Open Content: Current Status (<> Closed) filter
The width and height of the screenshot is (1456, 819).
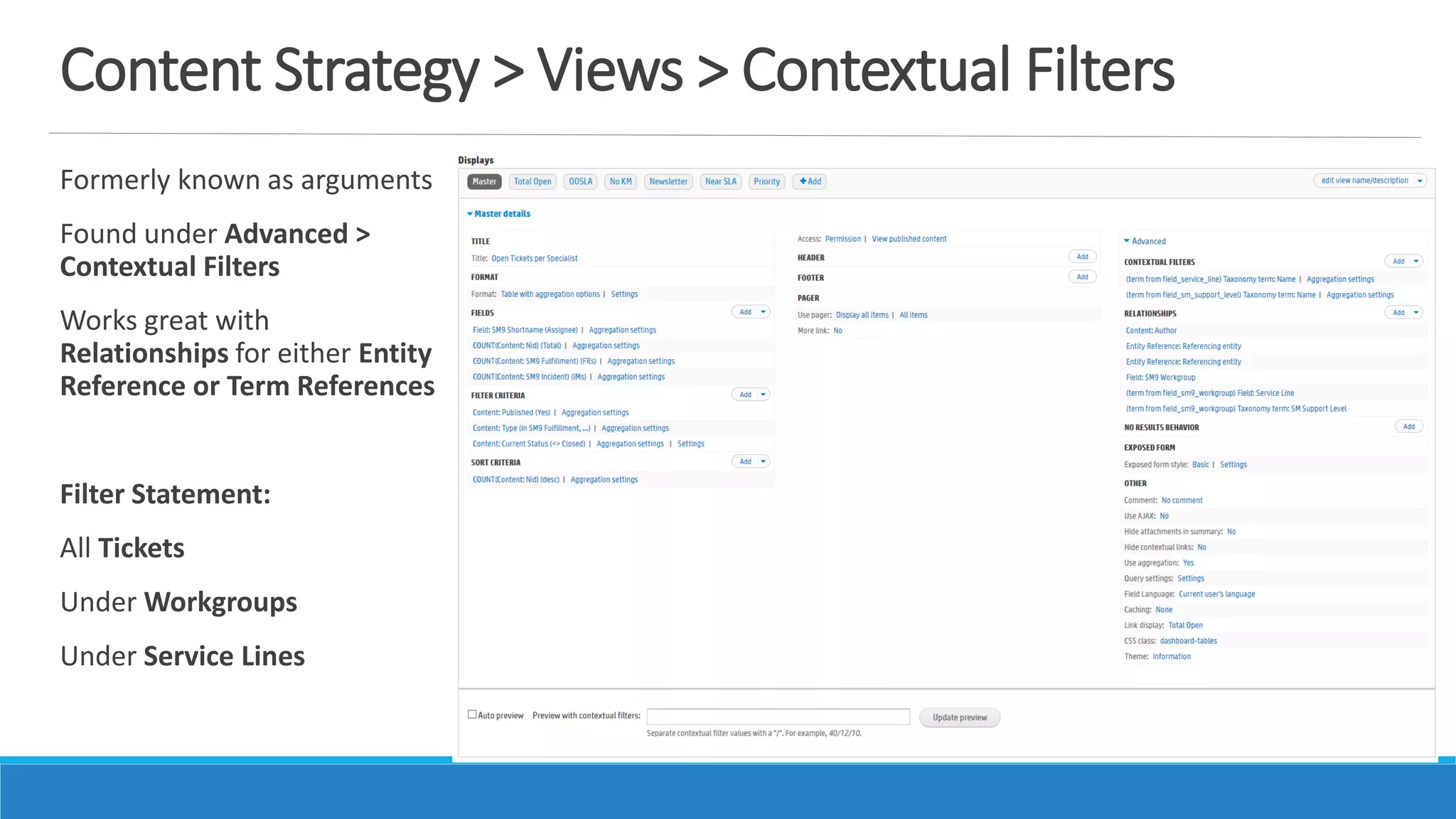tap(529, 444)
